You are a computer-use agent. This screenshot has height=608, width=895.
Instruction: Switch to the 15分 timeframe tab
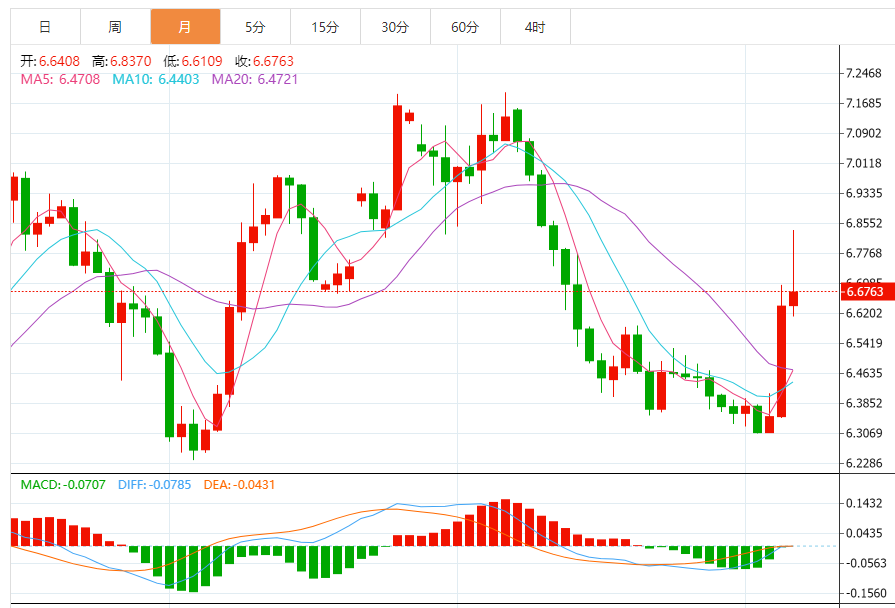(325, 27)
